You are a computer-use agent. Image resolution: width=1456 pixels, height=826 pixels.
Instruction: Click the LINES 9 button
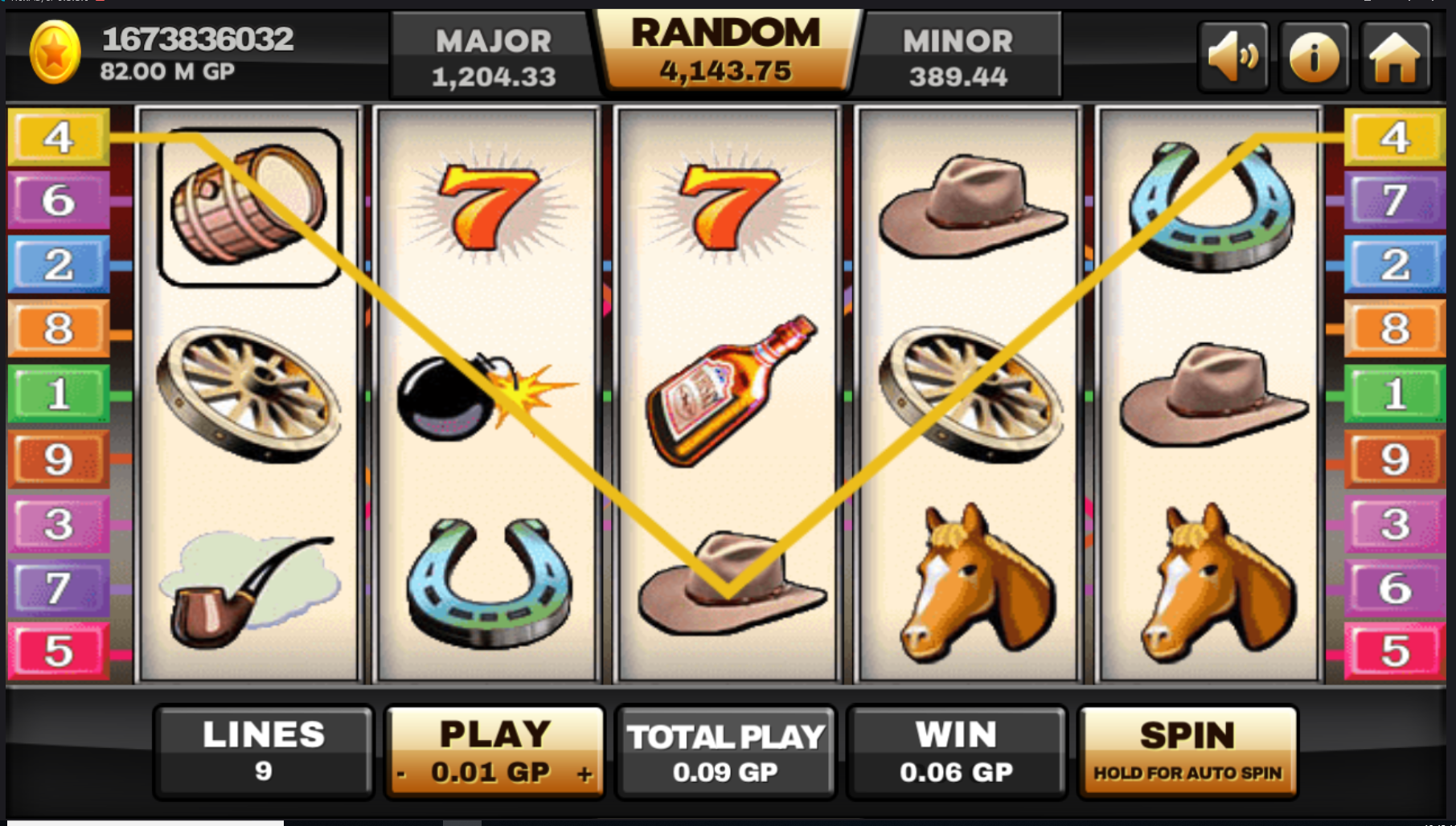coord(264,753)
